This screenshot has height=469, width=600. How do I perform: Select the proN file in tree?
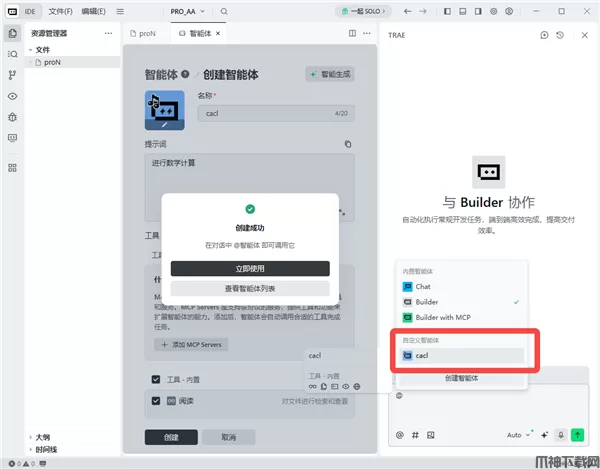click(x=73, y=62)
